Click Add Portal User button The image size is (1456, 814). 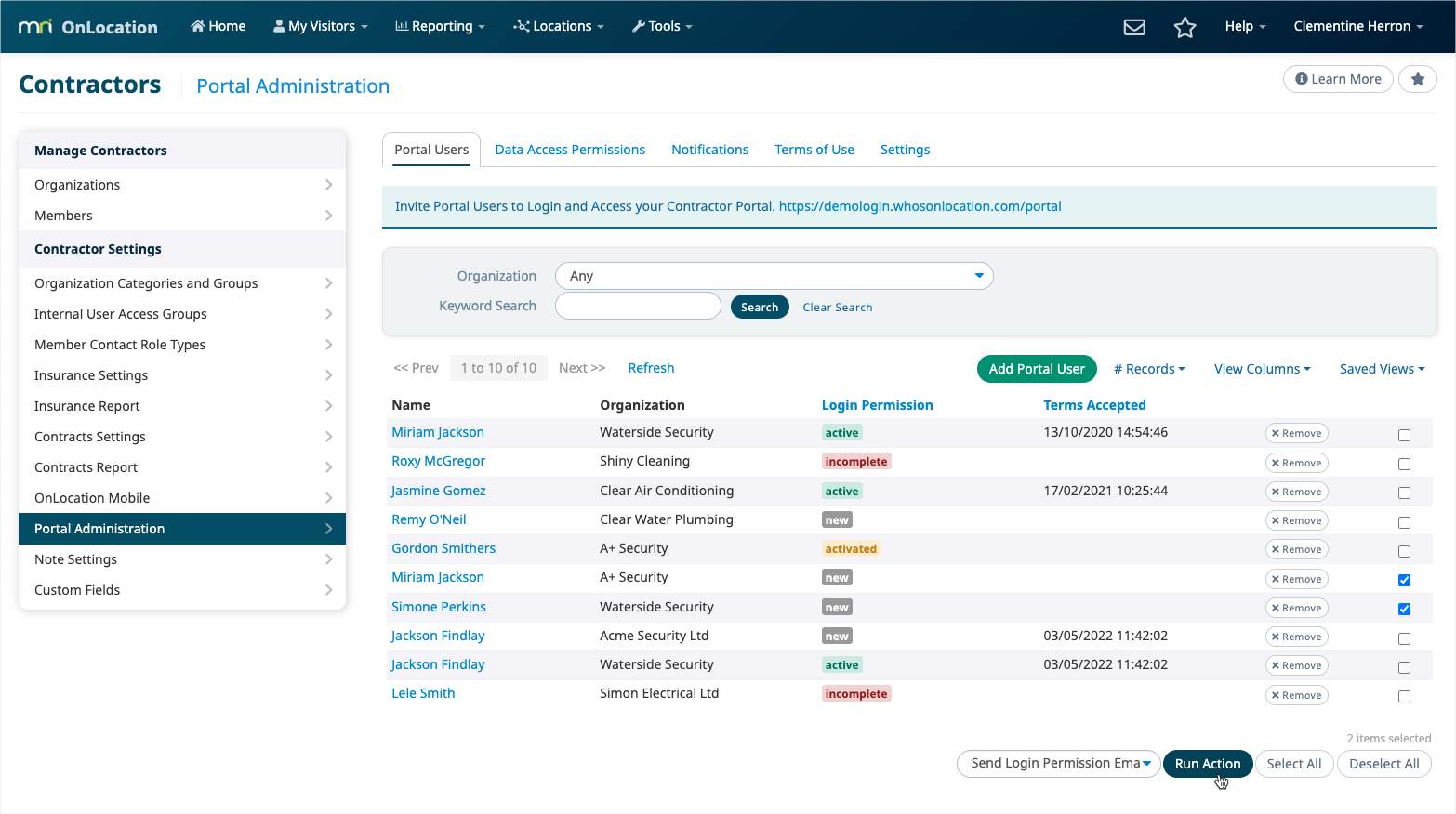tap(1037, 369)
